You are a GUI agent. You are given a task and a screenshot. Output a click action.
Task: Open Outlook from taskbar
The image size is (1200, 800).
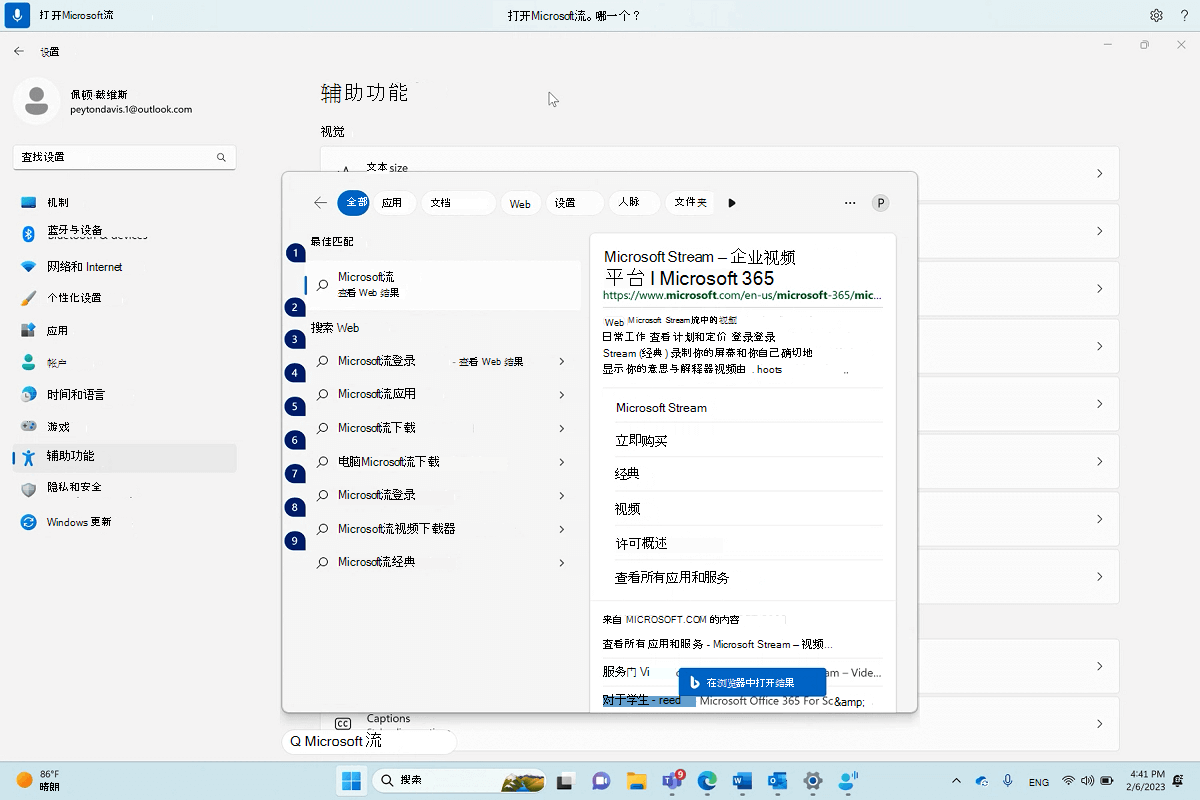pos(777,780)
